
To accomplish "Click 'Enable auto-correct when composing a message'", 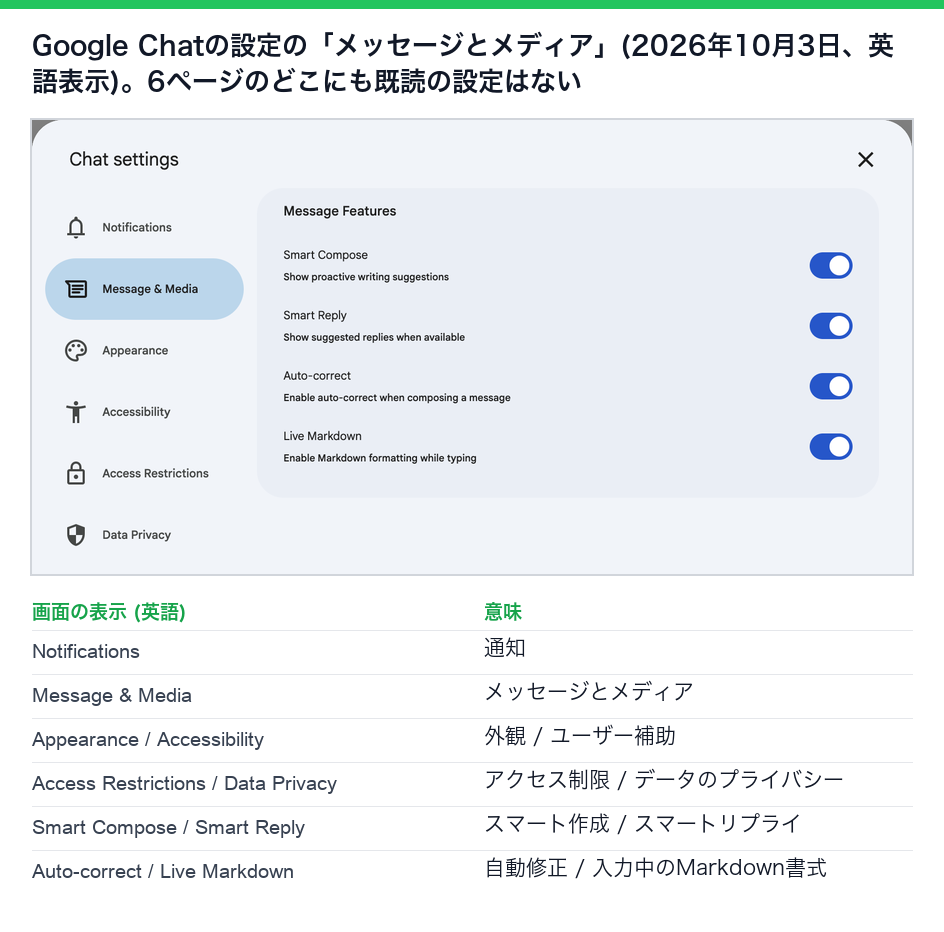I will pos(397,397).
